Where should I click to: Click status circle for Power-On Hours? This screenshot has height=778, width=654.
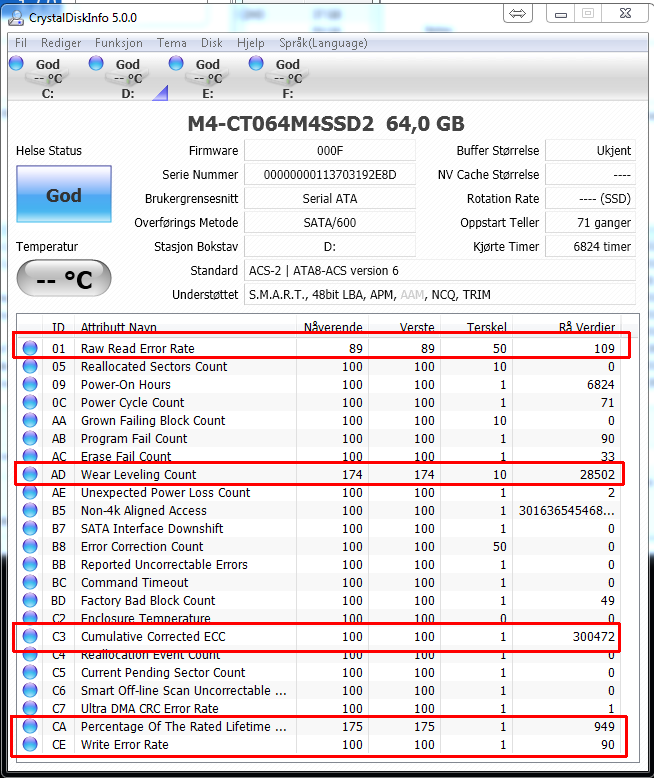tap(30, 384)
